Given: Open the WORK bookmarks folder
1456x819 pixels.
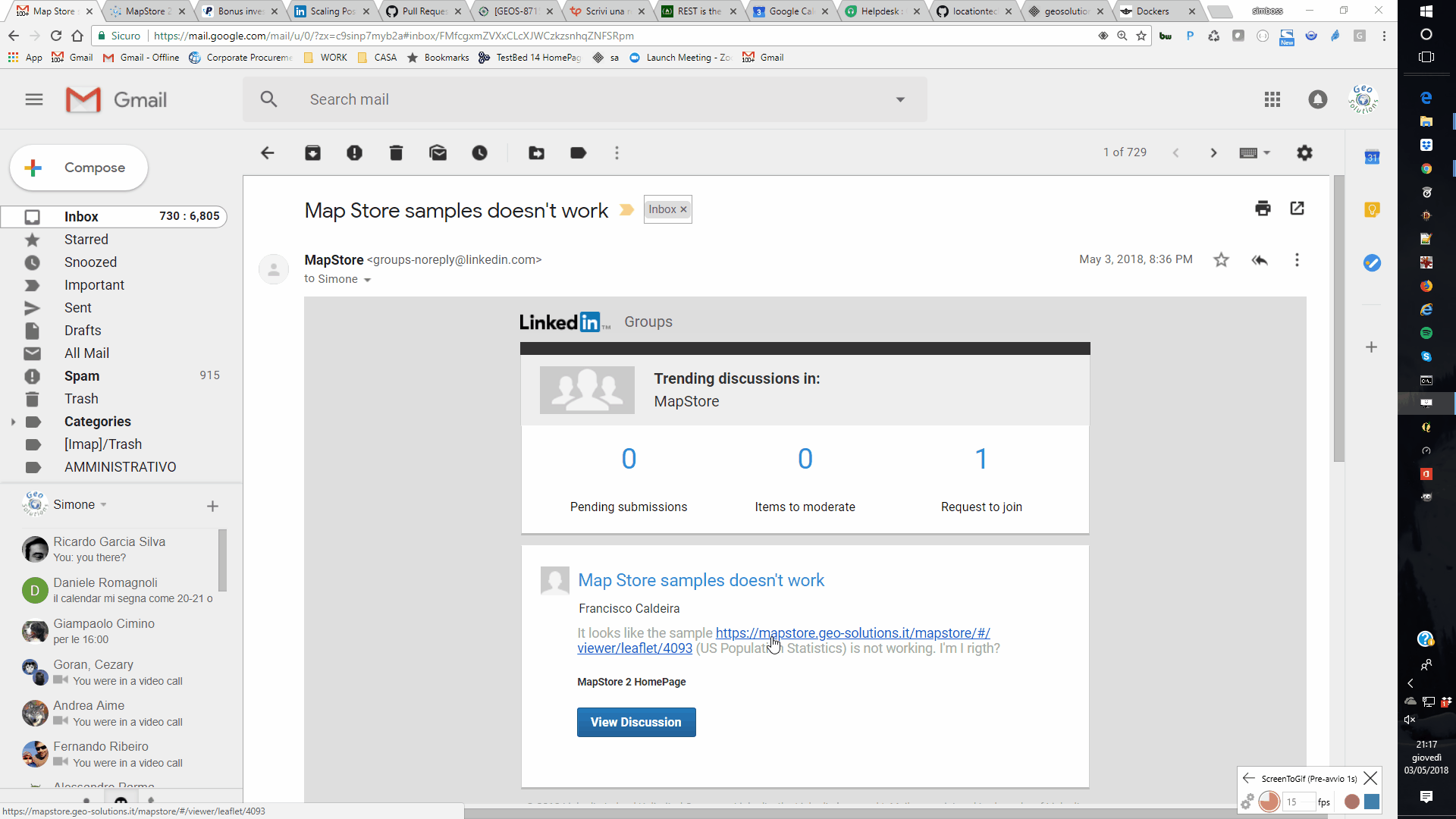Looking at the screenshot, I should click(x=325, y=58).
